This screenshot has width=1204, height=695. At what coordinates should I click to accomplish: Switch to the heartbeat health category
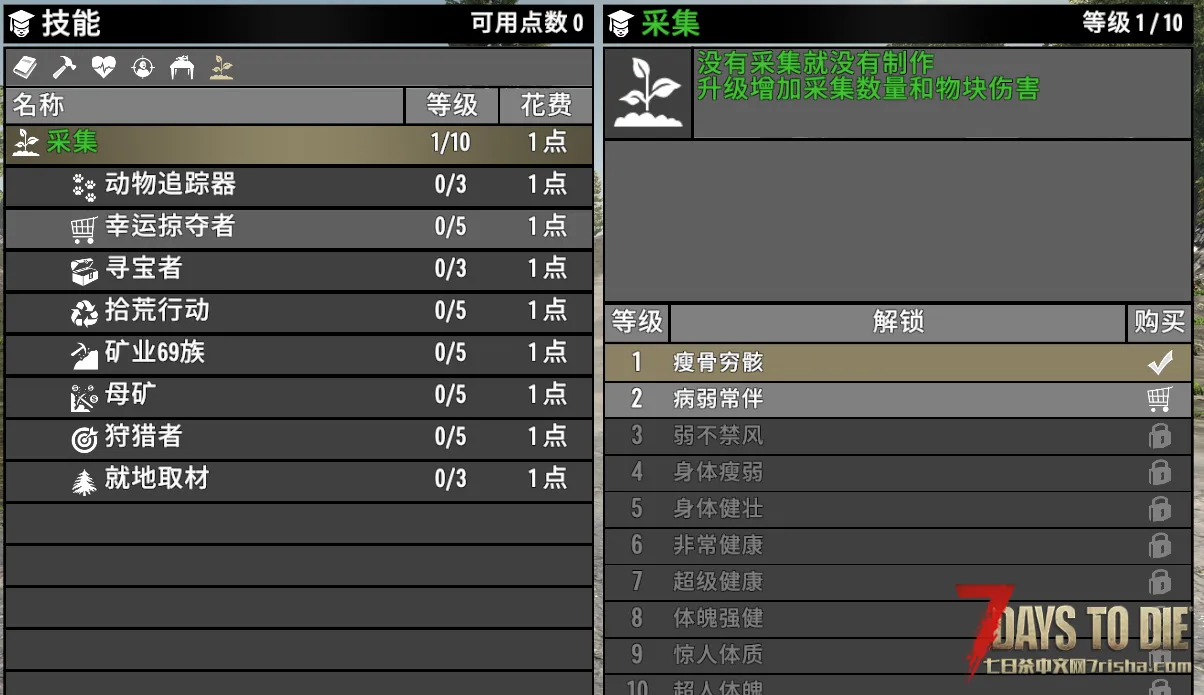104,67
